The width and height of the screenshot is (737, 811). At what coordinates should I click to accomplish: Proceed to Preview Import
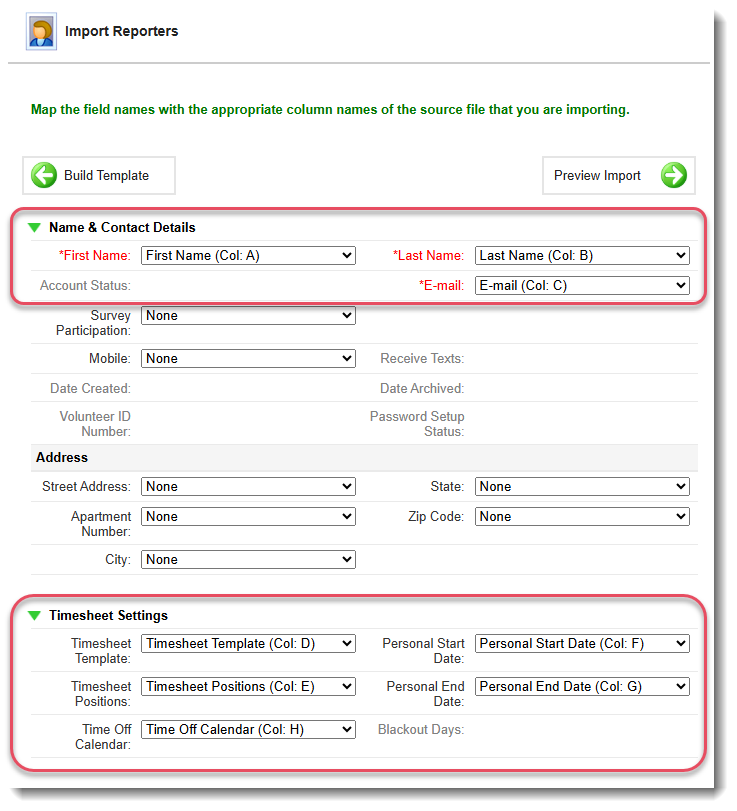click(619, 176)
